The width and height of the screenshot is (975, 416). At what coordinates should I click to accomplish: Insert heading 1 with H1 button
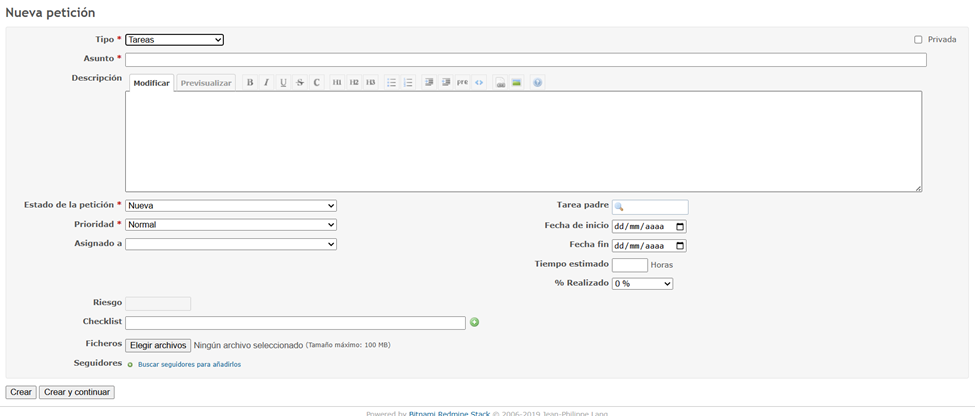[x=337, y=82]
